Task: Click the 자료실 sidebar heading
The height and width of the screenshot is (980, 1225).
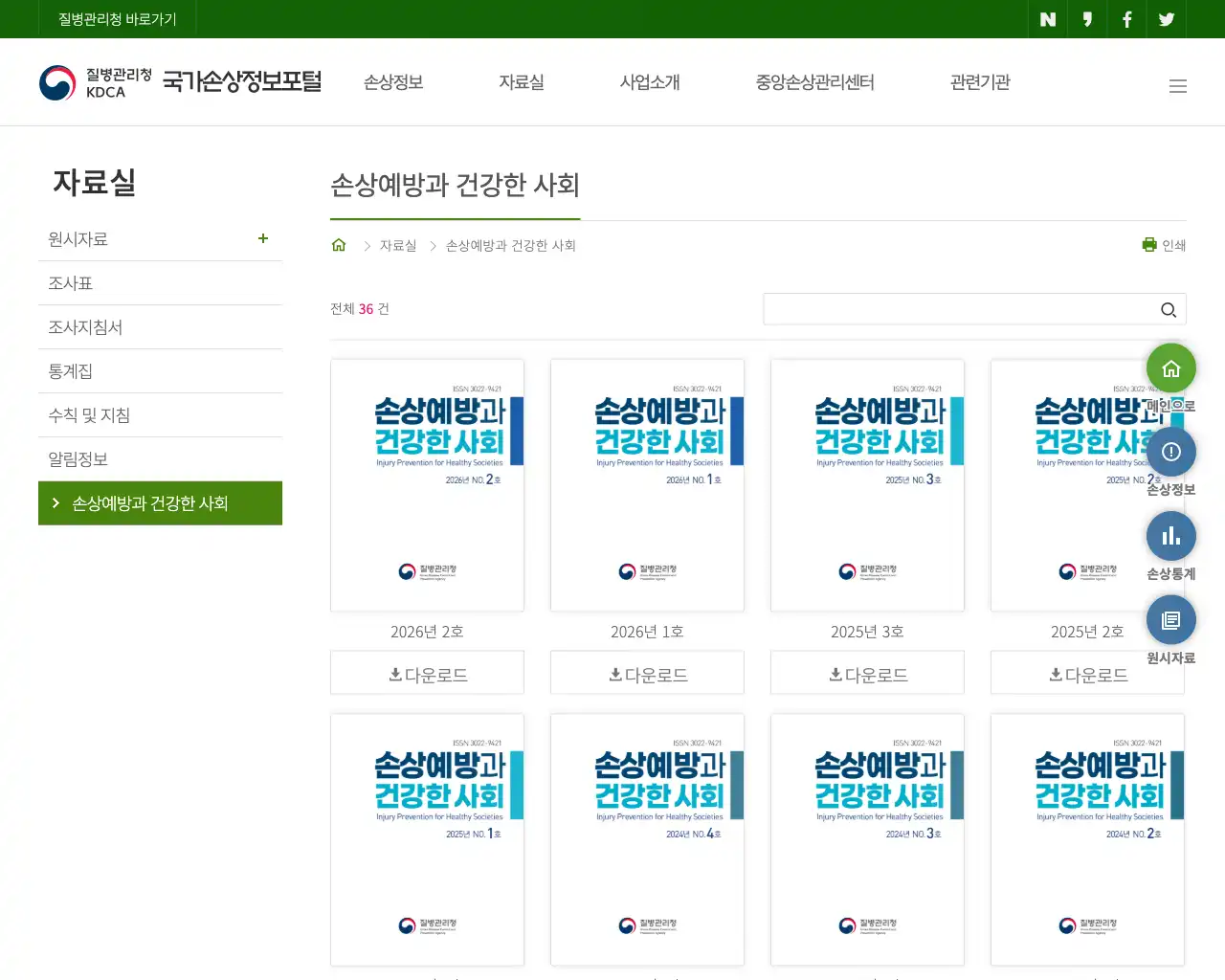Action: pyautogui.click(x=94, y=182)
